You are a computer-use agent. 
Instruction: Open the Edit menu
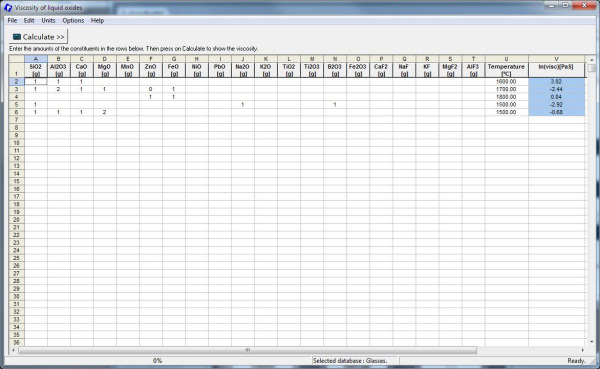(29, 21)
